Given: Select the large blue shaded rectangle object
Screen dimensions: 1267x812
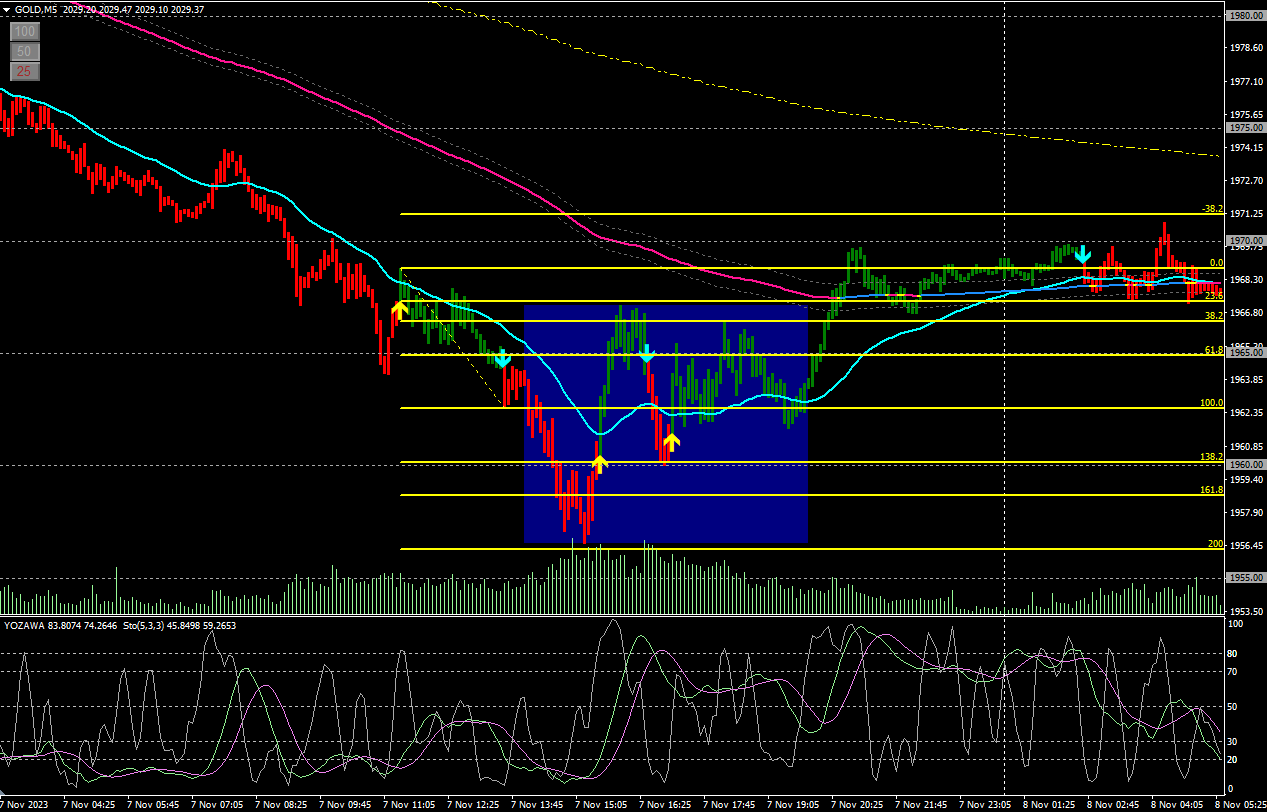Looking at the screenshot, I should point(665,423).
